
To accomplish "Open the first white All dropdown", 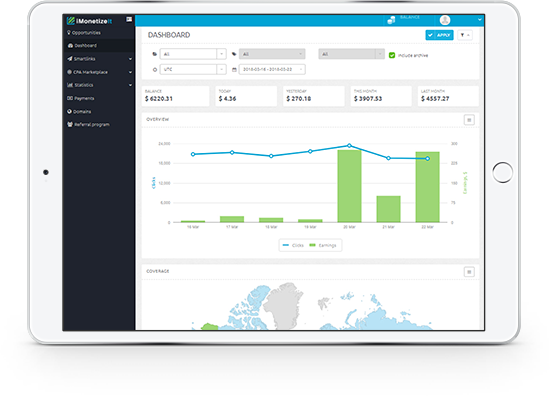I will click(x=193, y=54).
